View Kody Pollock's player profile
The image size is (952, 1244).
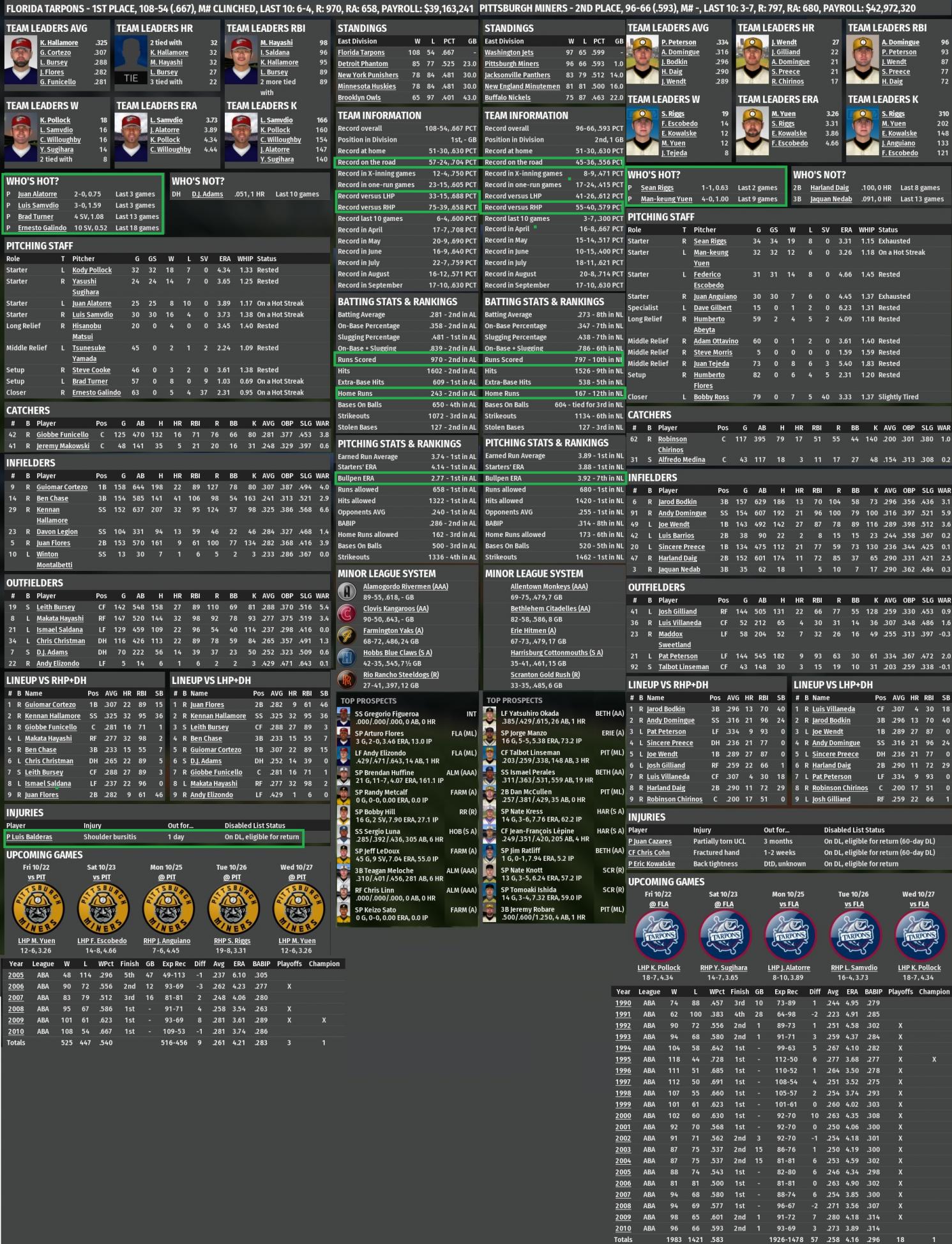pos(92,270)
